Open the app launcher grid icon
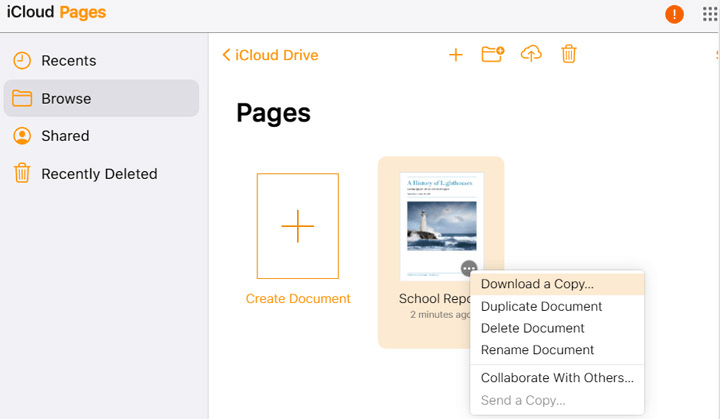Viewport: 720px width, 419px height. tap(710, 14)
